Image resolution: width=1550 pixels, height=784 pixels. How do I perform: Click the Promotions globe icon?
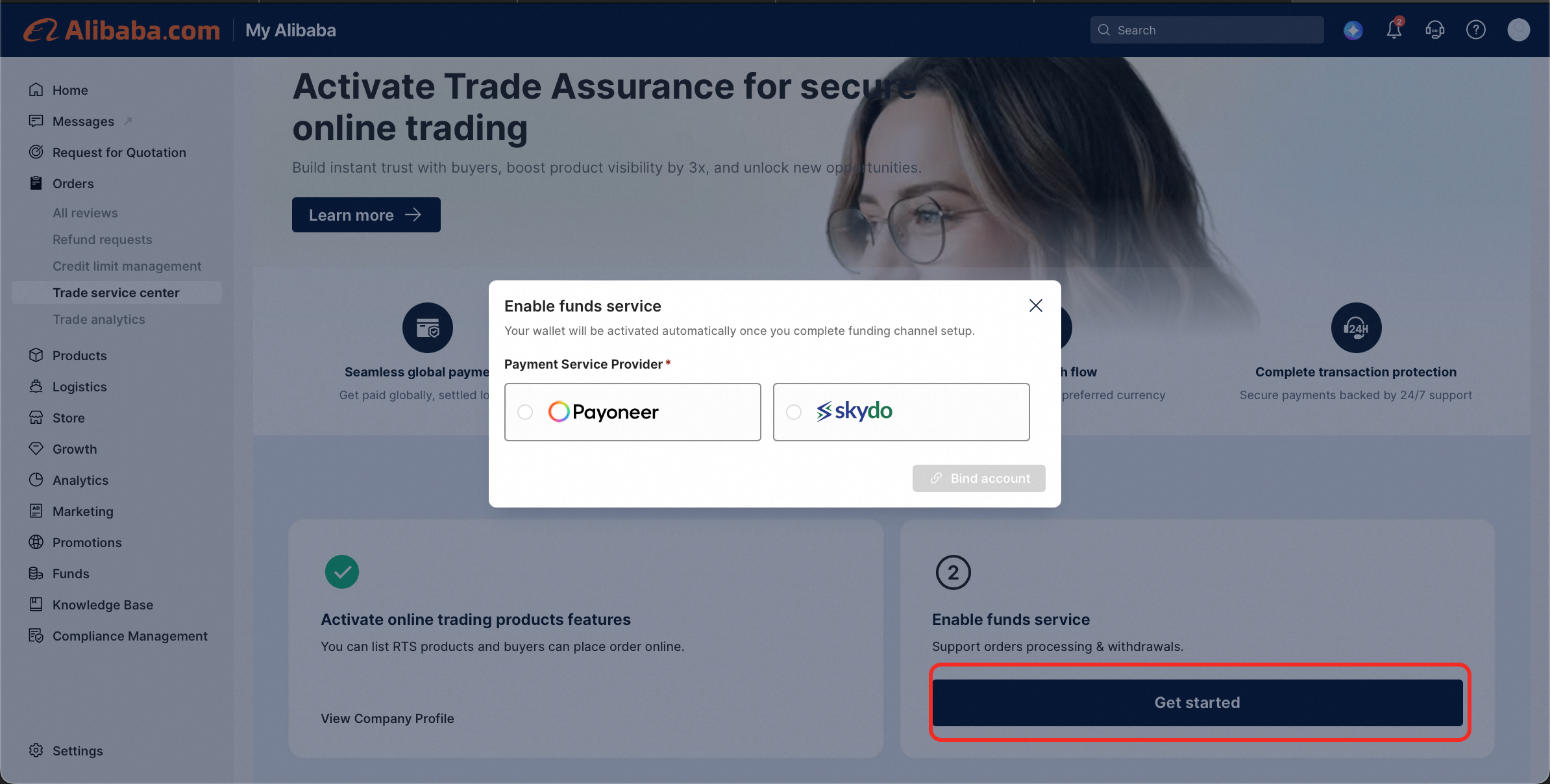(36, 542)
